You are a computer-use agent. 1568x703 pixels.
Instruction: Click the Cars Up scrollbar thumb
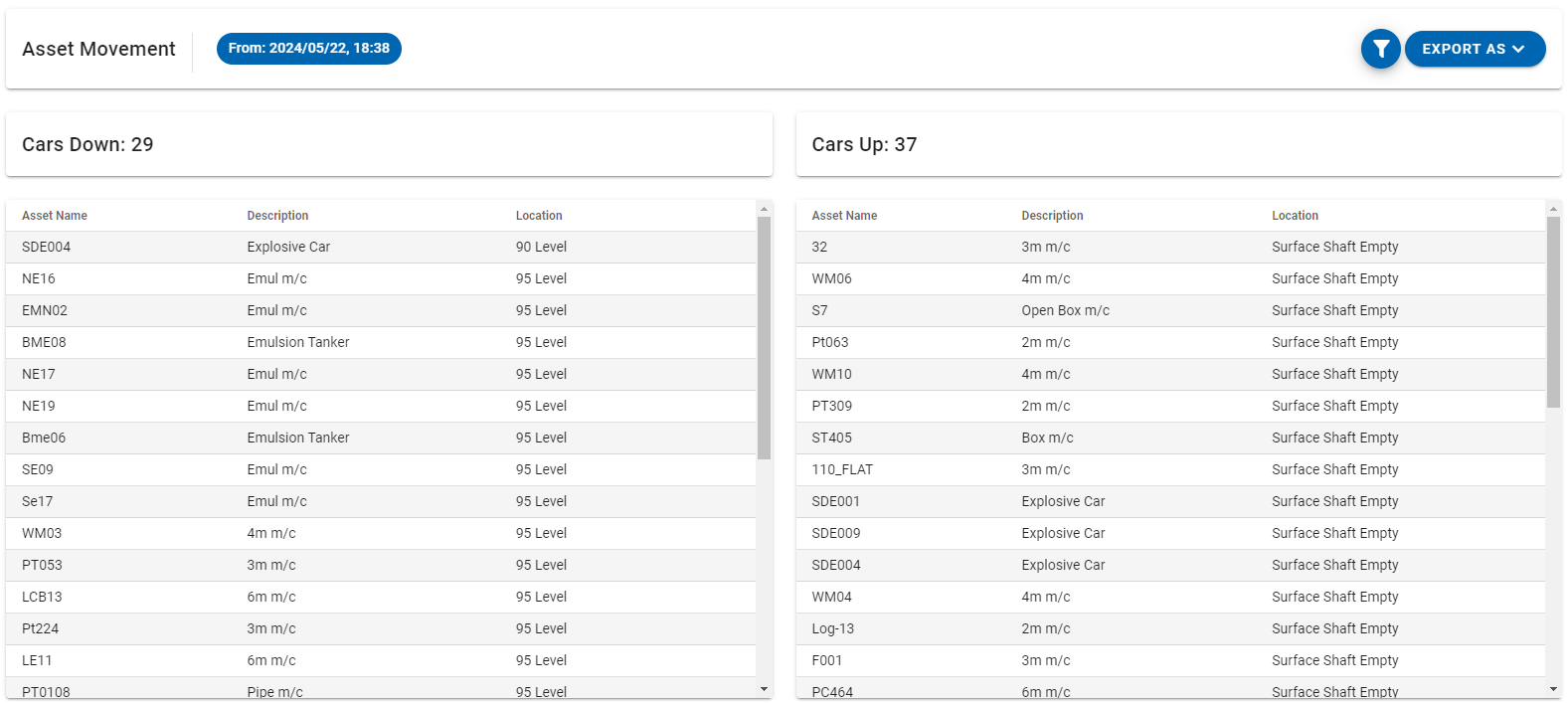[x=1553, y=312]
